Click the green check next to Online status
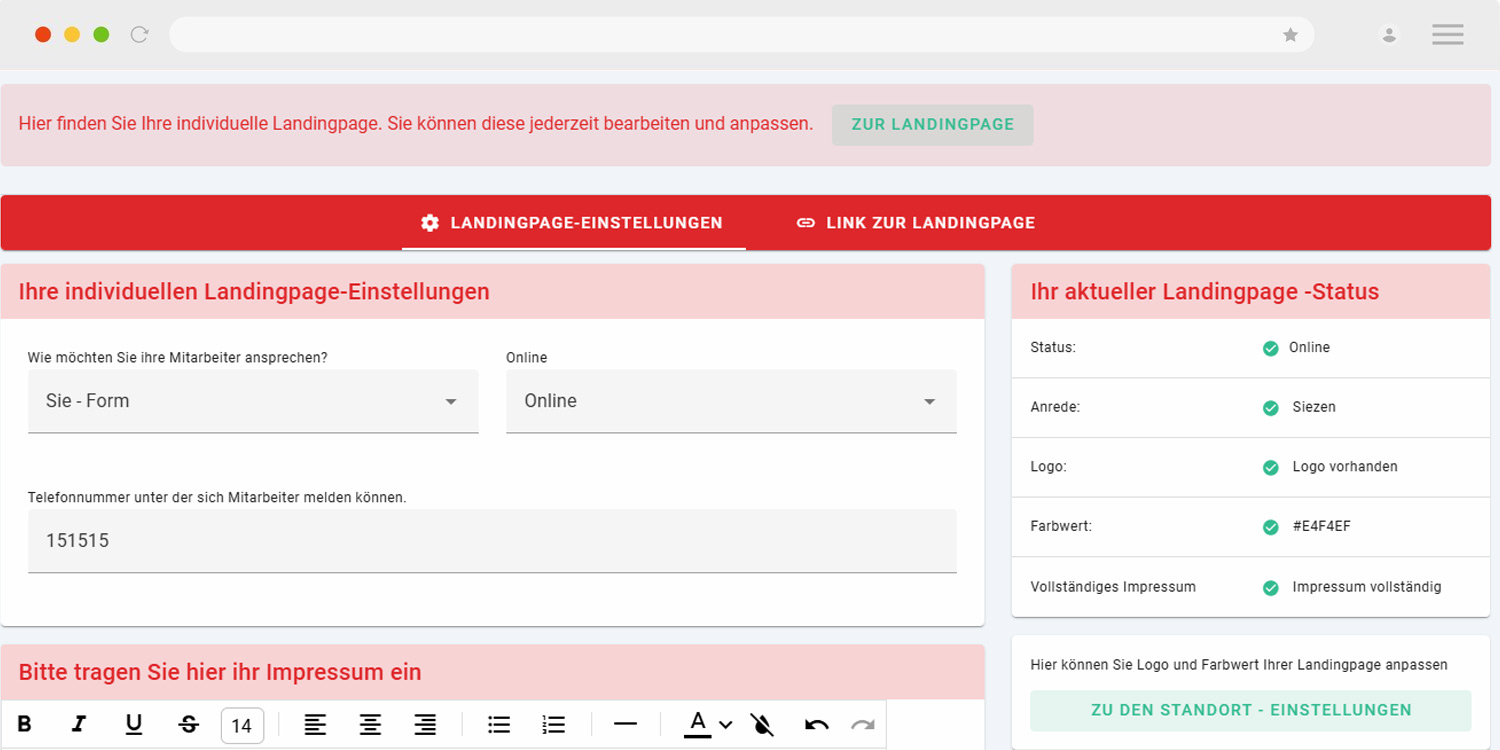1500x750 pixels. click(1271, 348)
